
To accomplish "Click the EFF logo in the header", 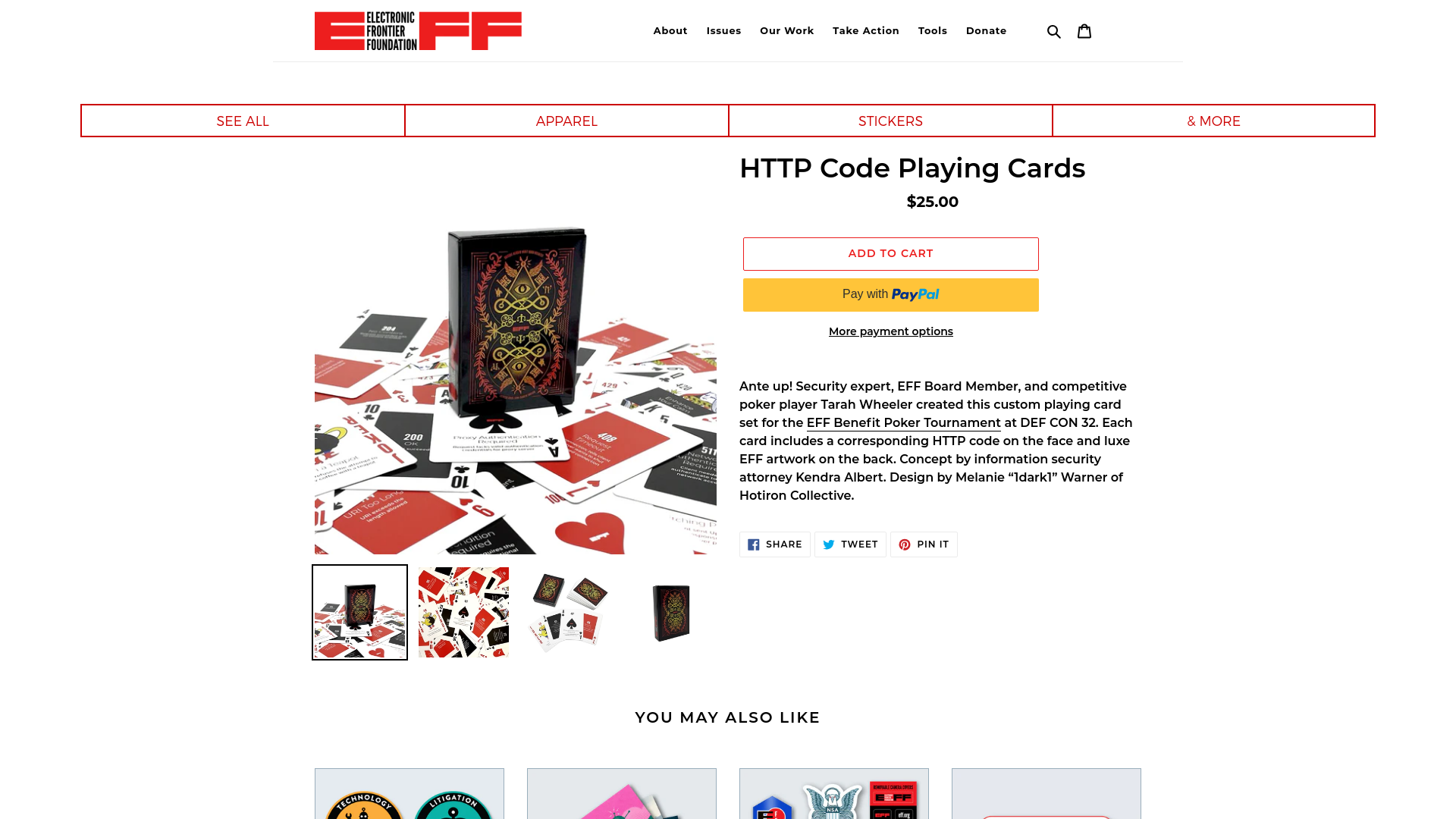I will click(x=418, y=30).
